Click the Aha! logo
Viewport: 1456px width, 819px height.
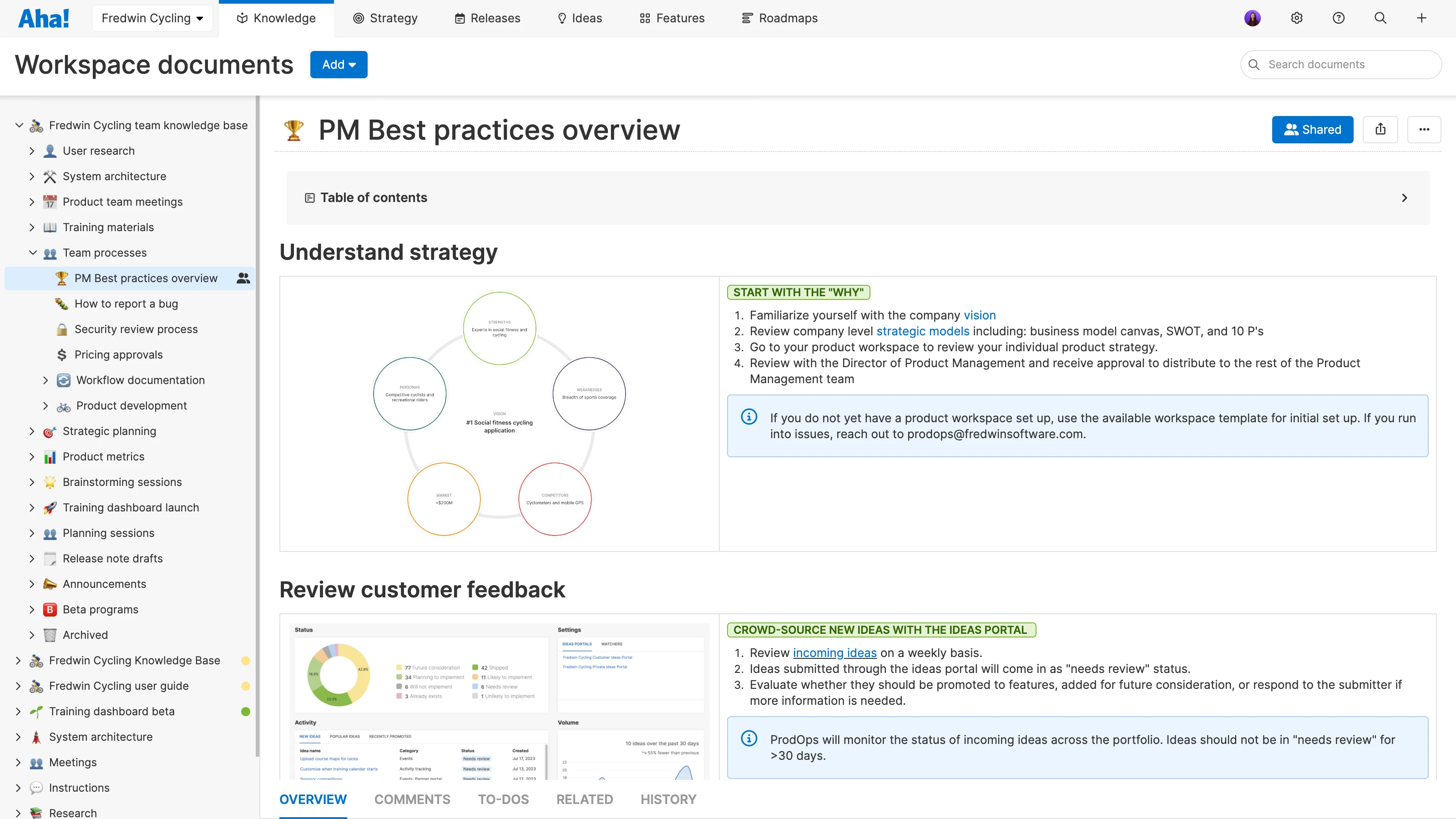point(44,18)
